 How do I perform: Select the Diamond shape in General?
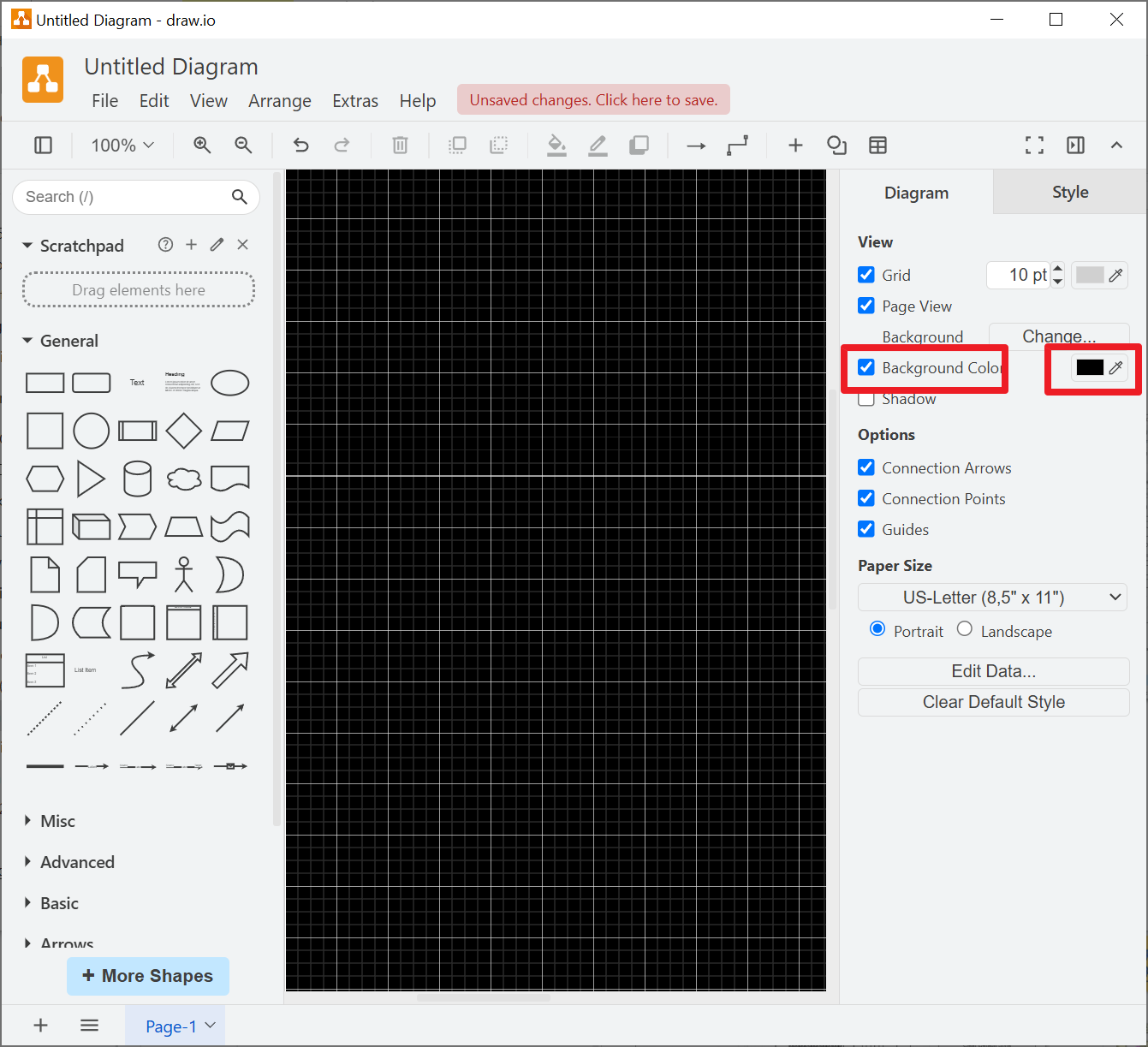pyautogui.click(x=183, y=431)
